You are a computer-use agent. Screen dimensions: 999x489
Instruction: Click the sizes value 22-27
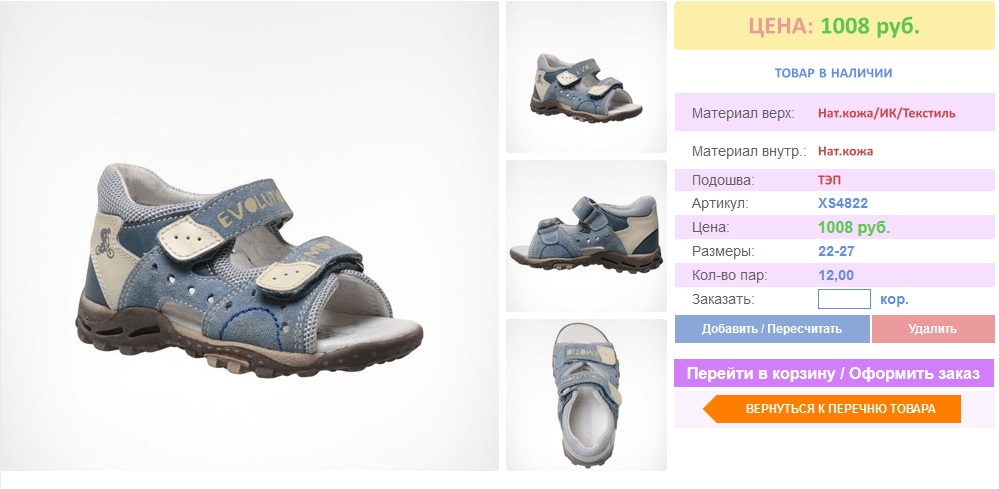click(x=837, y=252)
